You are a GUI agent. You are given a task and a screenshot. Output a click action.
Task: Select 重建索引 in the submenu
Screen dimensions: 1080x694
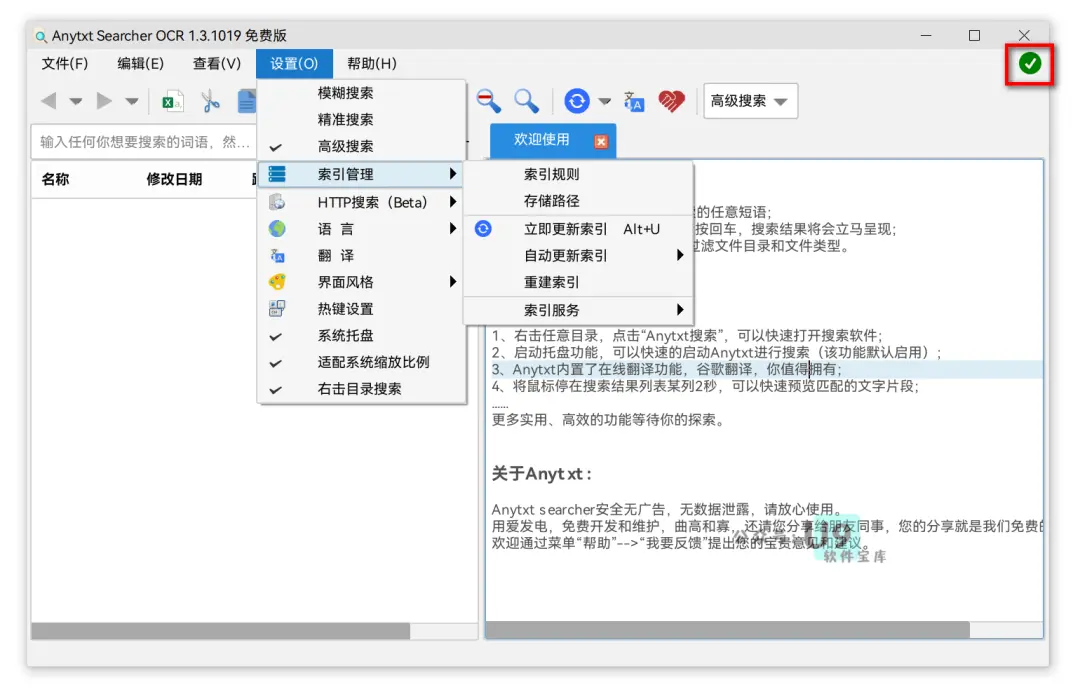click(x=578, y=282)
